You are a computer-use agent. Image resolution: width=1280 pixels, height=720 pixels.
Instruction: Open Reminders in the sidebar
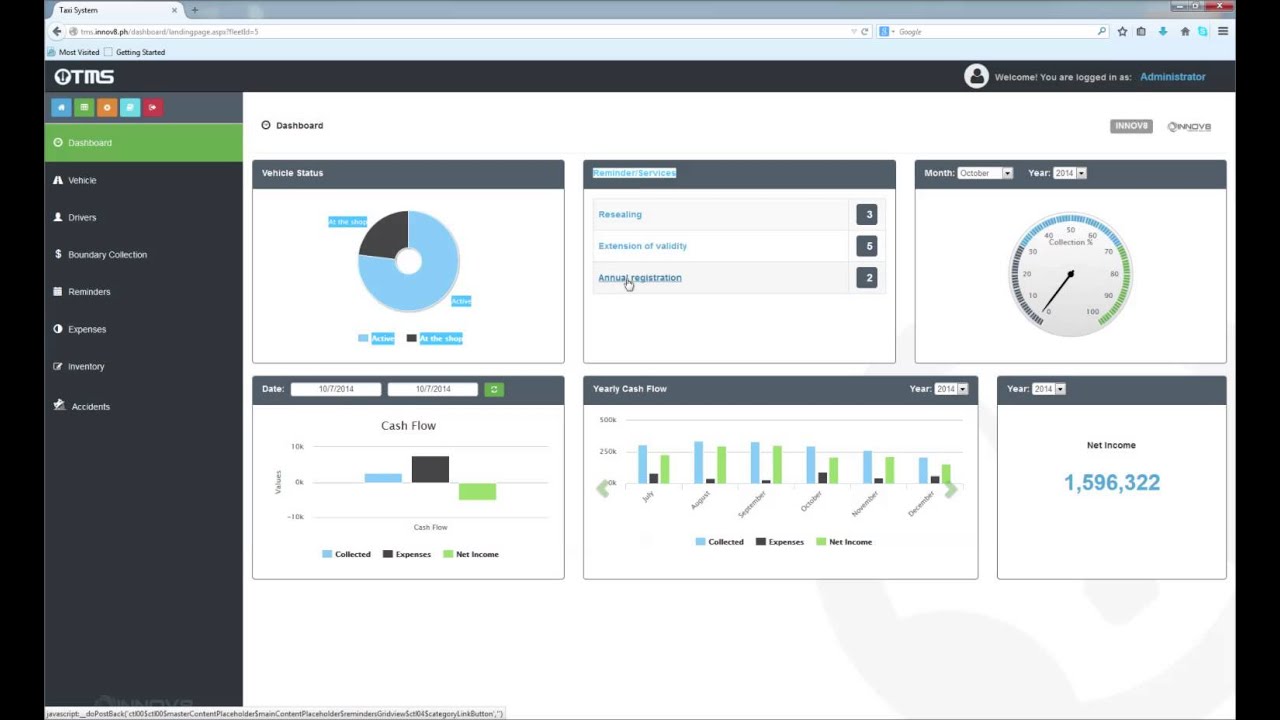(143, 292)
